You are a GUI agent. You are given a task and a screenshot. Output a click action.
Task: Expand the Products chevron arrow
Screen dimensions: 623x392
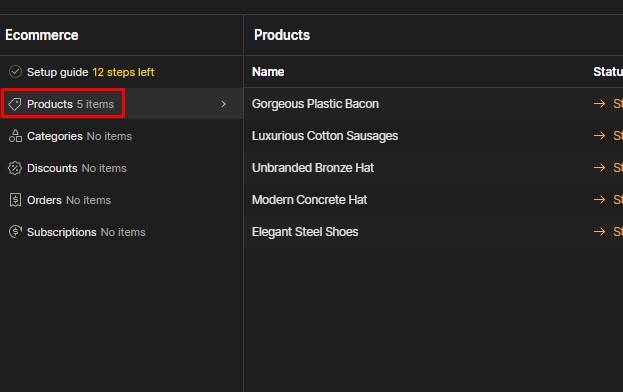pyautogui.click(x=223, y=104)
